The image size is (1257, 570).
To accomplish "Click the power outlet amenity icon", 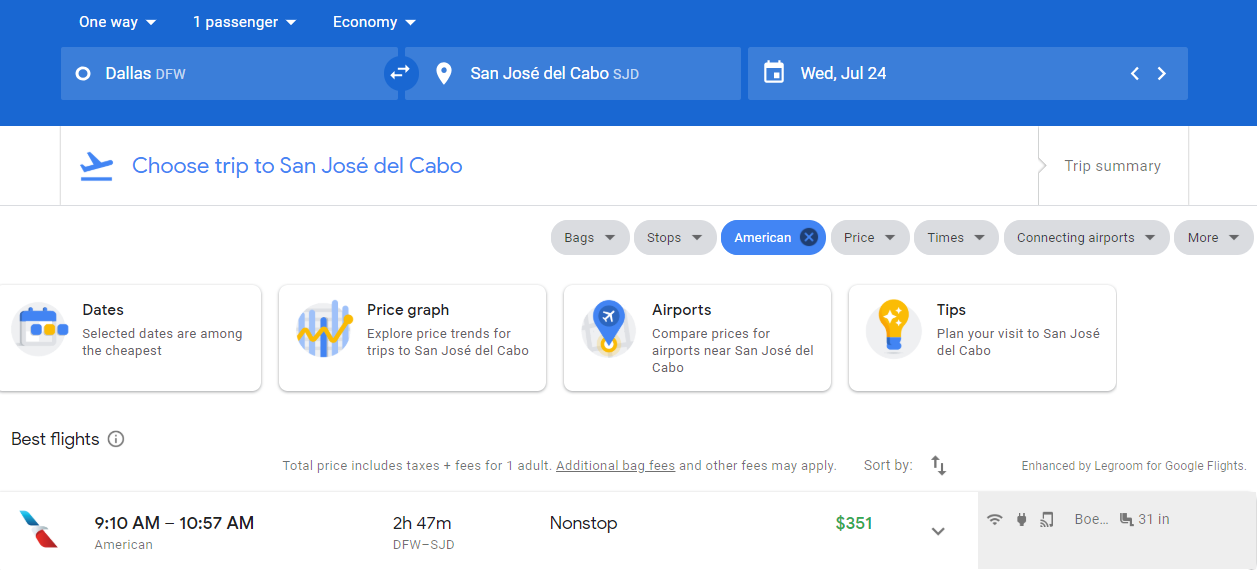I will (1021, 519).
